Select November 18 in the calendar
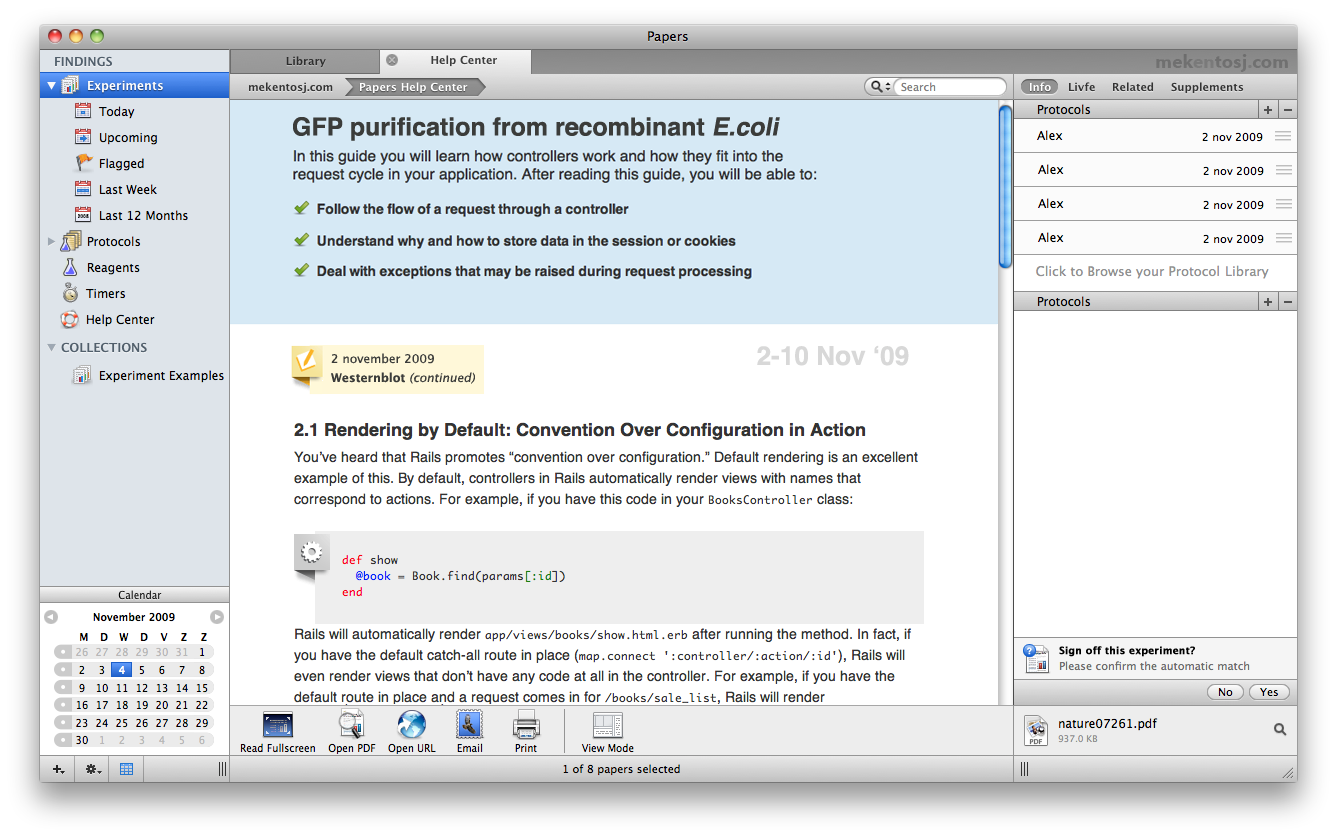Screen dimensions: 1337x837 click(x=121, y=705)
